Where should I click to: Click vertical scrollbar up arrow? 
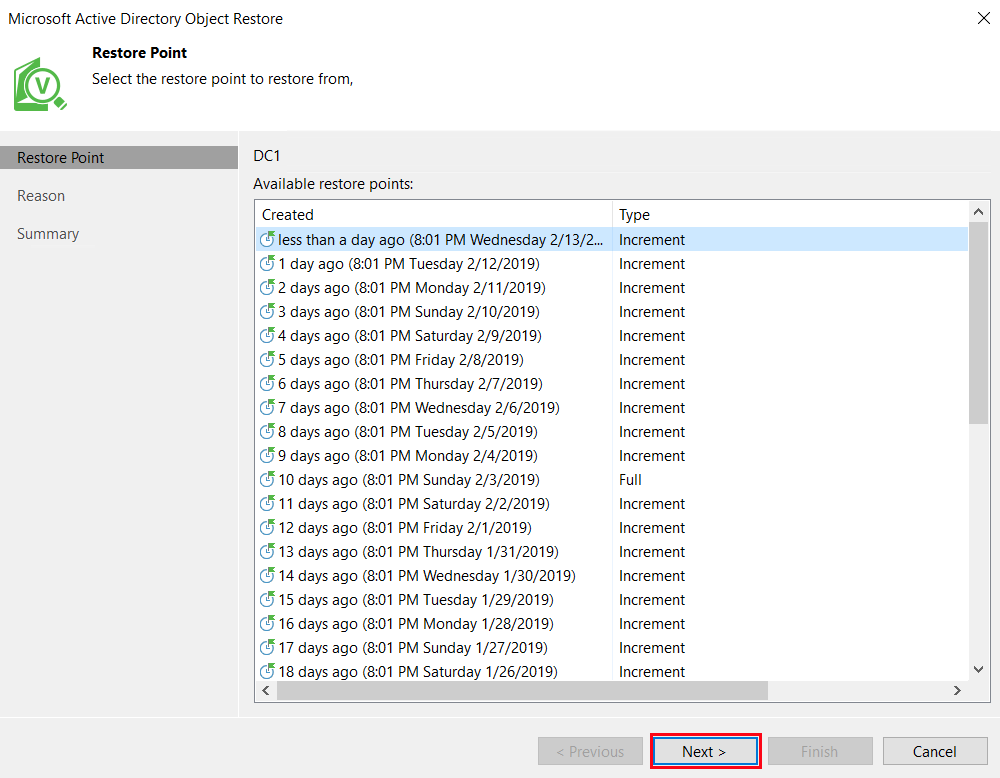point(978,212)
